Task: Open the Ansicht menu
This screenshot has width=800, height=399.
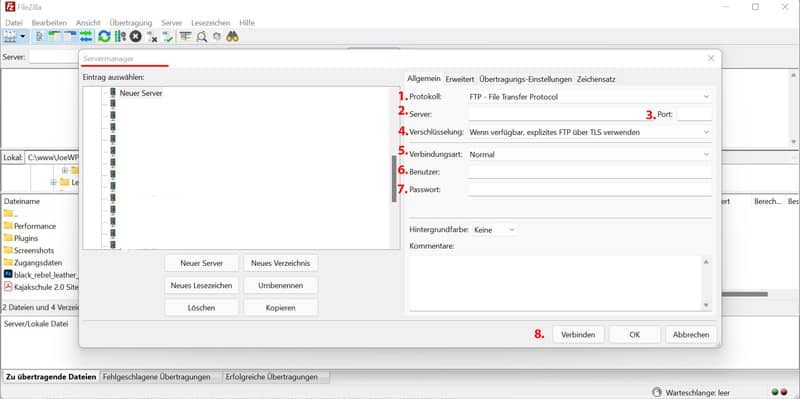Action: (x=88, y=23)
